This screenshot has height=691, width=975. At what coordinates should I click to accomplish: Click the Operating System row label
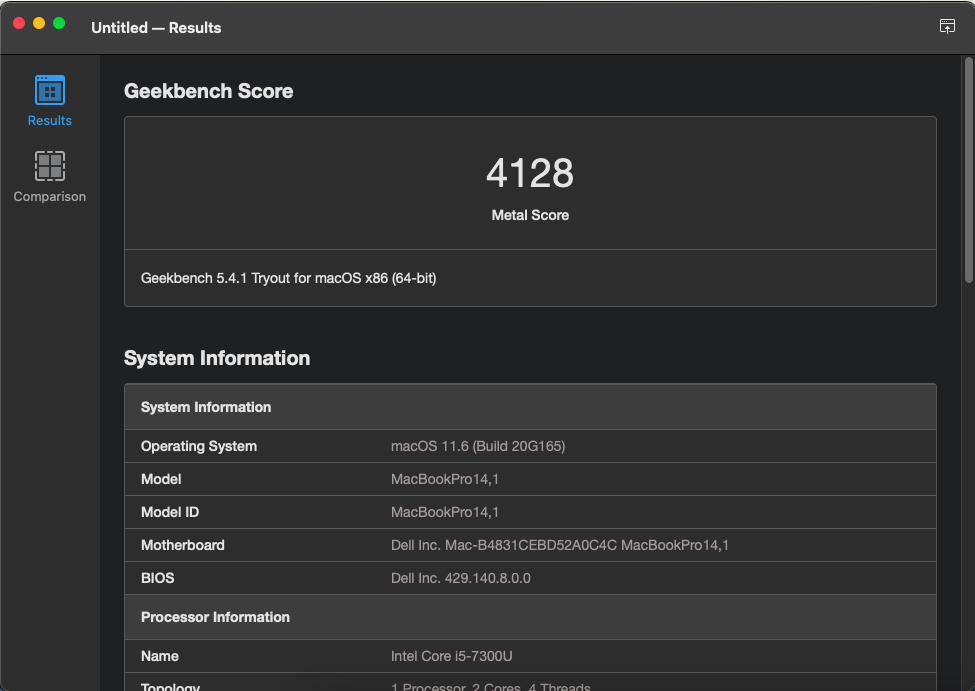(x=199, y=447)
